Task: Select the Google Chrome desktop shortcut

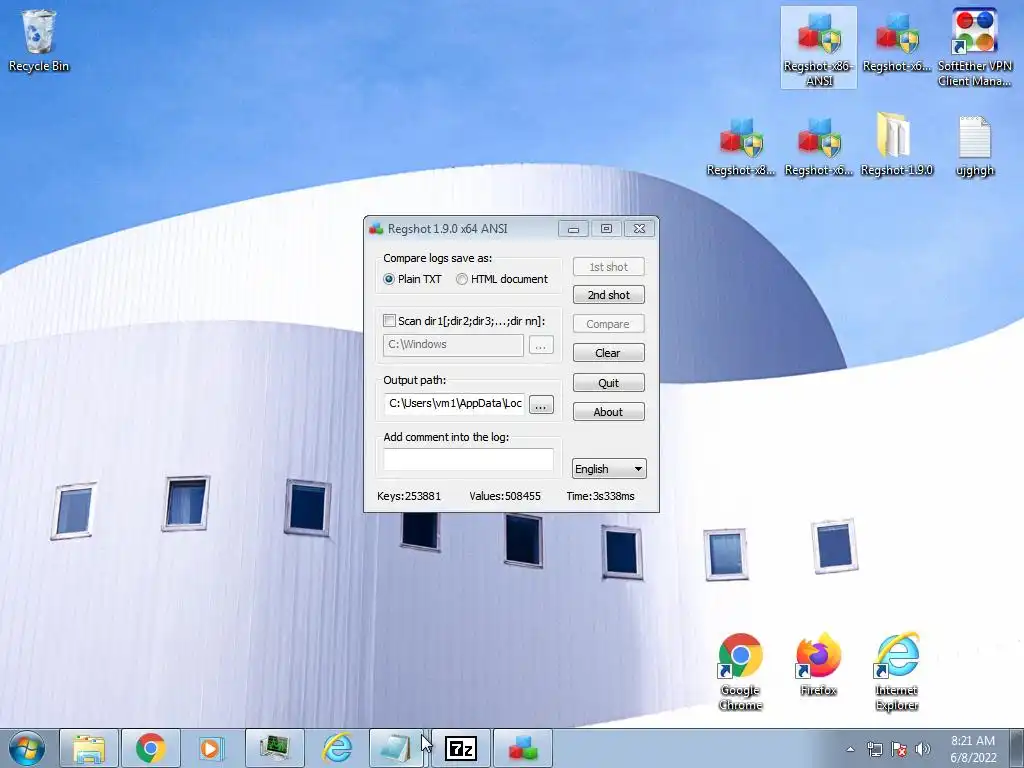Action: (741, 671)
